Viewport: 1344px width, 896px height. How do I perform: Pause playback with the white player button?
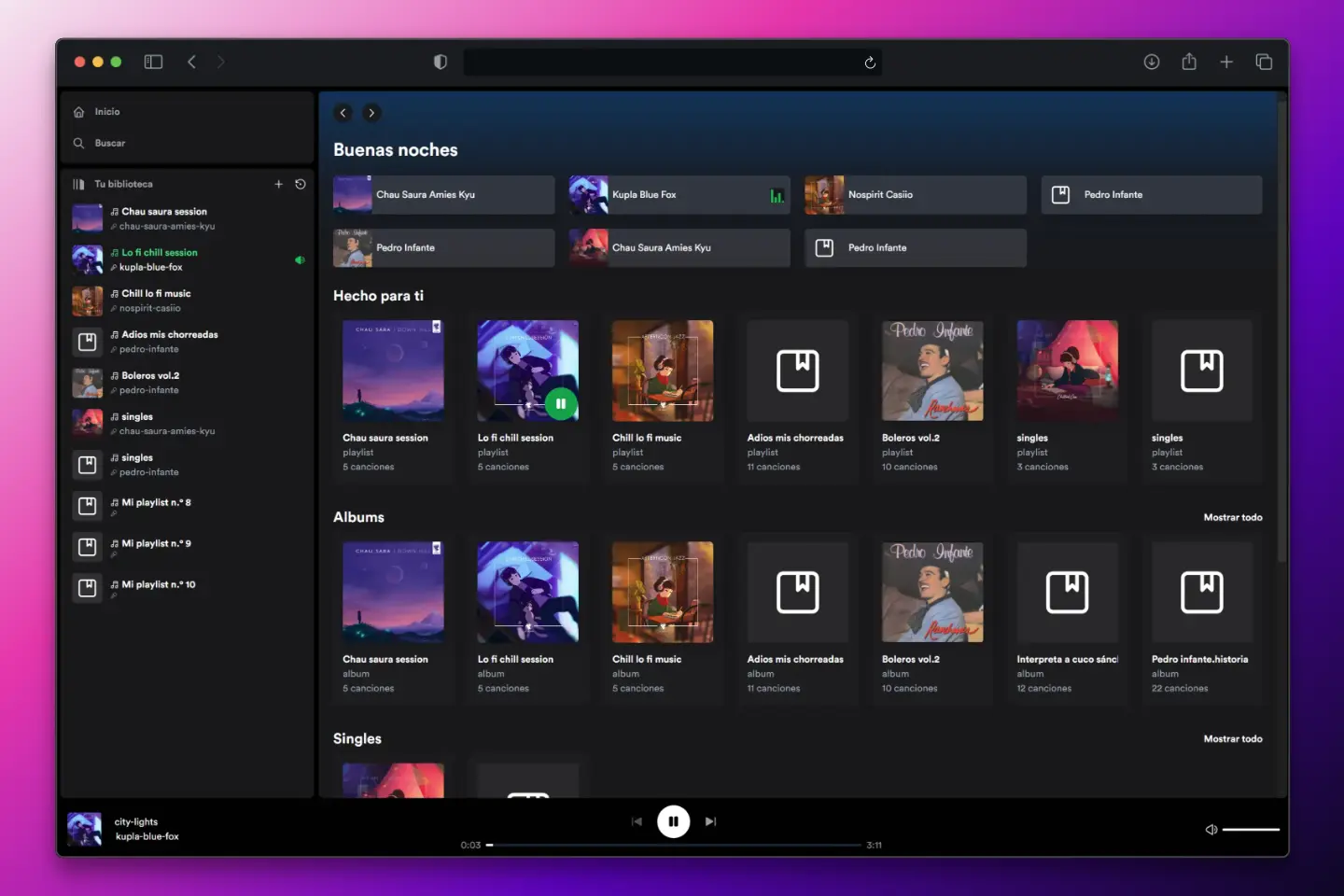(674, 822)
